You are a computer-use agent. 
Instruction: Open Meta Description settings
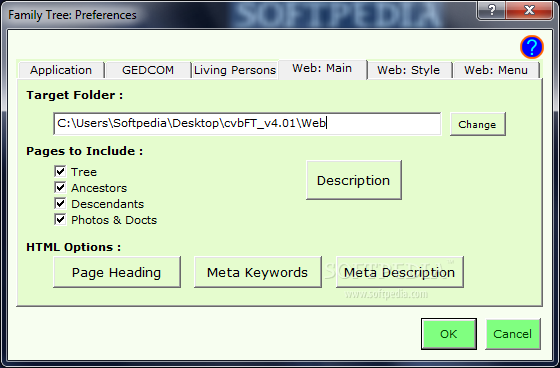pyautogui.click(x=399, y=272)
